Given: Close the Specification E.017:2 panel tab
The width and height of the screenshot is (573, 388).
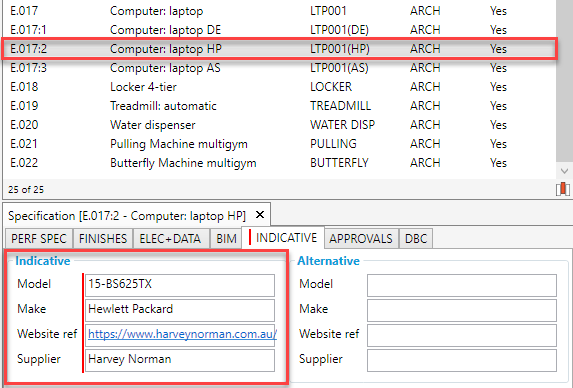Looking at the screenshot, I should tap(259, 215).
